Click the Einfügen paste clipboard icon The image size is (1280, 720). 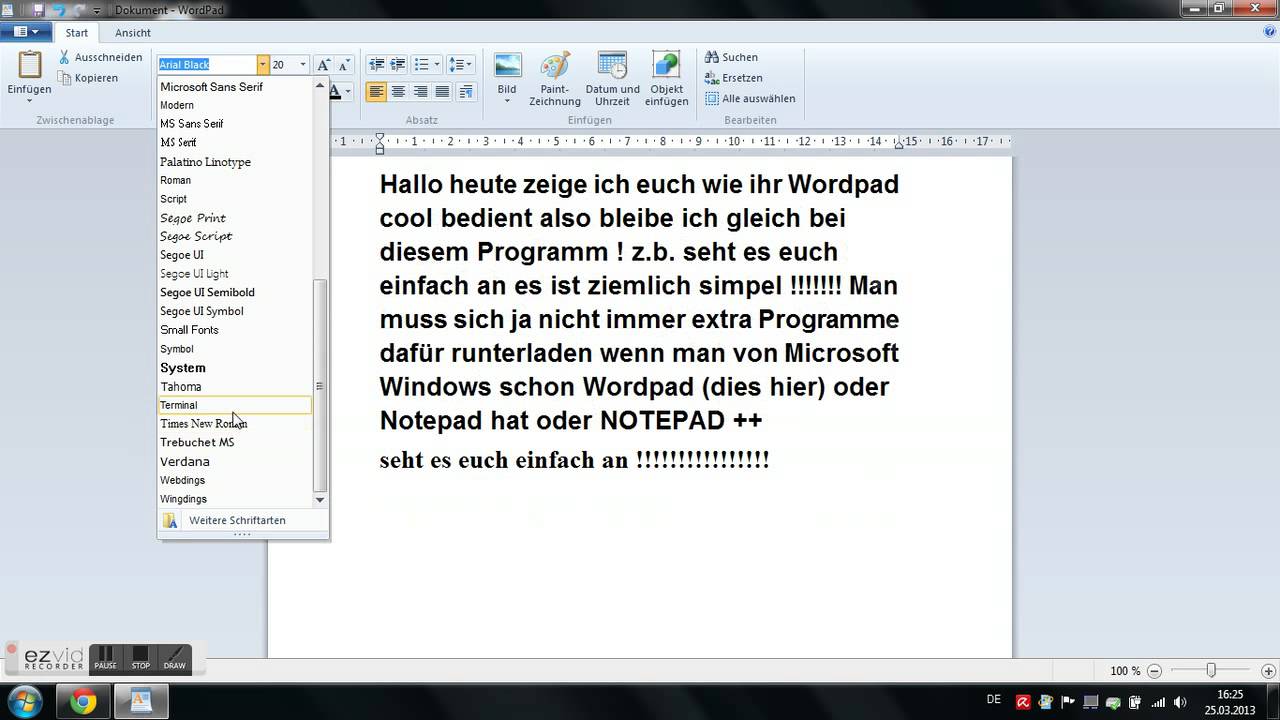29,64
